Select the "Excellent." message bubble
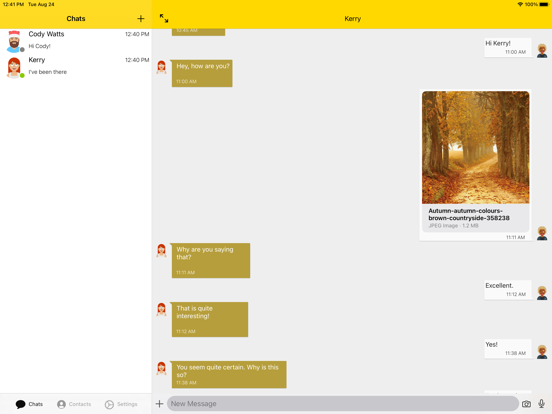 coord(508,290)
